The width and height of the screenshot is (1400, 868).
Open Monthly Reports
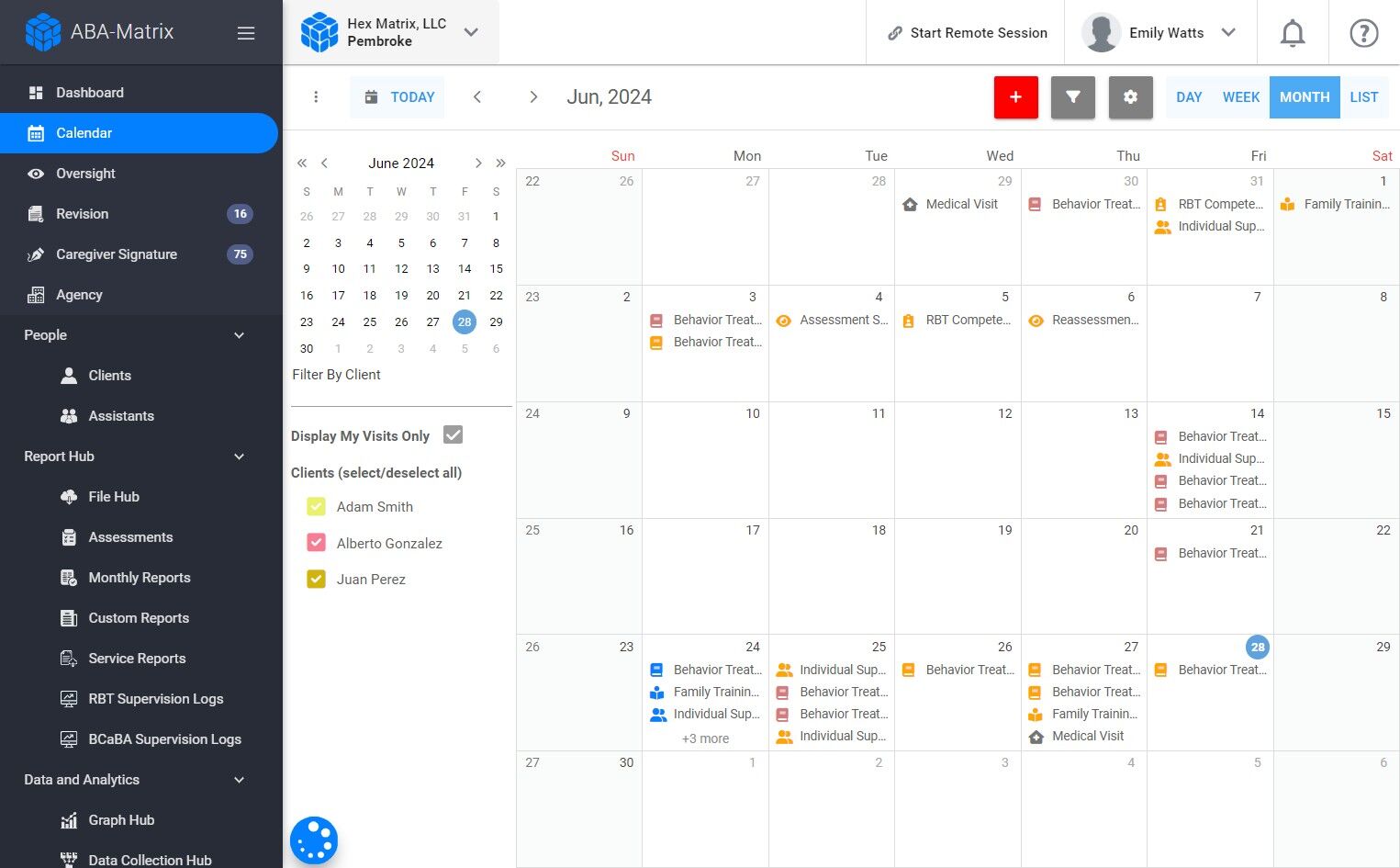click(x=140, y=578)
